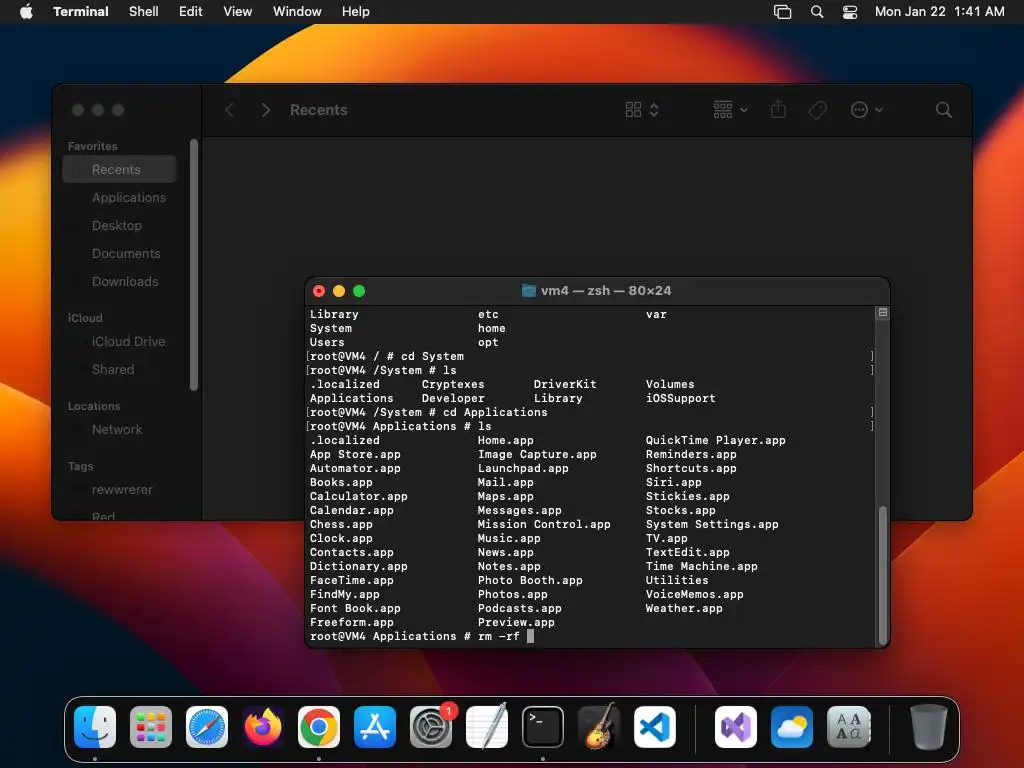Open the Finder group-by dropdown

(x=730, y=110)
